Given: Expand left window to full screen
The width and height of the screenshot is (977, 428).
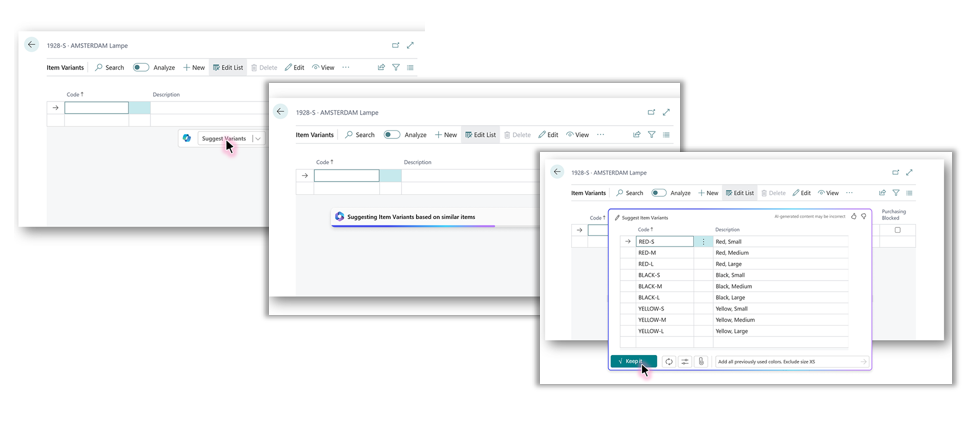Looking at the screenshot, I should coord(410,45).
